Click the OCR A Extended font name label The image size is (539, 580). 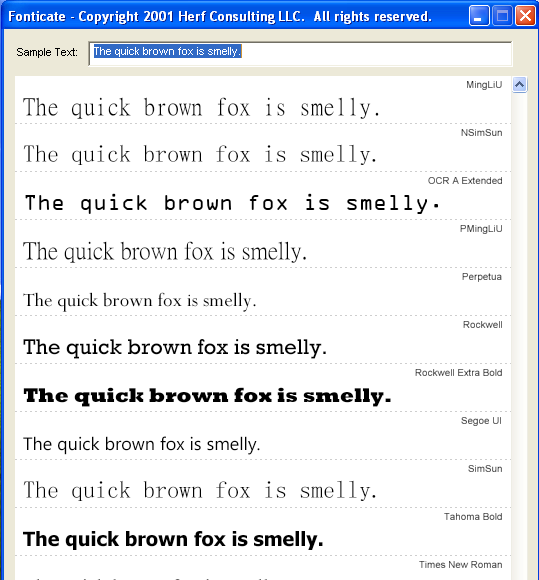point(465,181)
